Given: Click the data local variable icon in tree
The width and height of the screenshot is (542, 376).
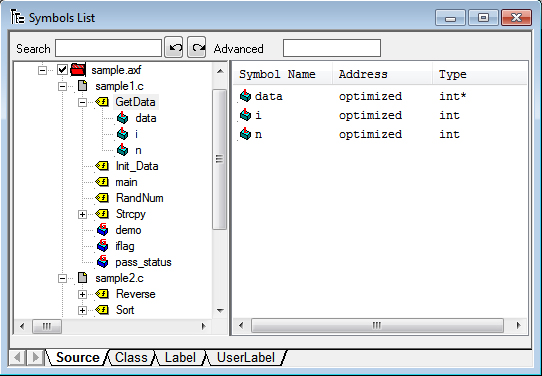Looking at the screenshot, I should click(x=122, y=118).
